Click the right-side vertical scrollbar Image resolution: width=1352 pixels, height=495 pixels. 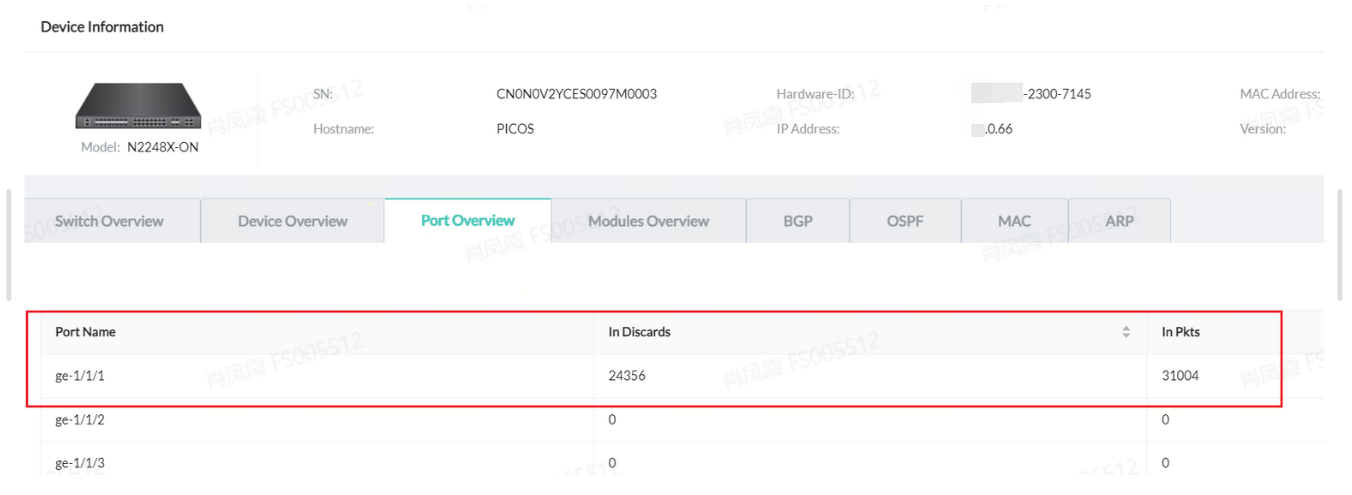click(x=1340, y=245)
